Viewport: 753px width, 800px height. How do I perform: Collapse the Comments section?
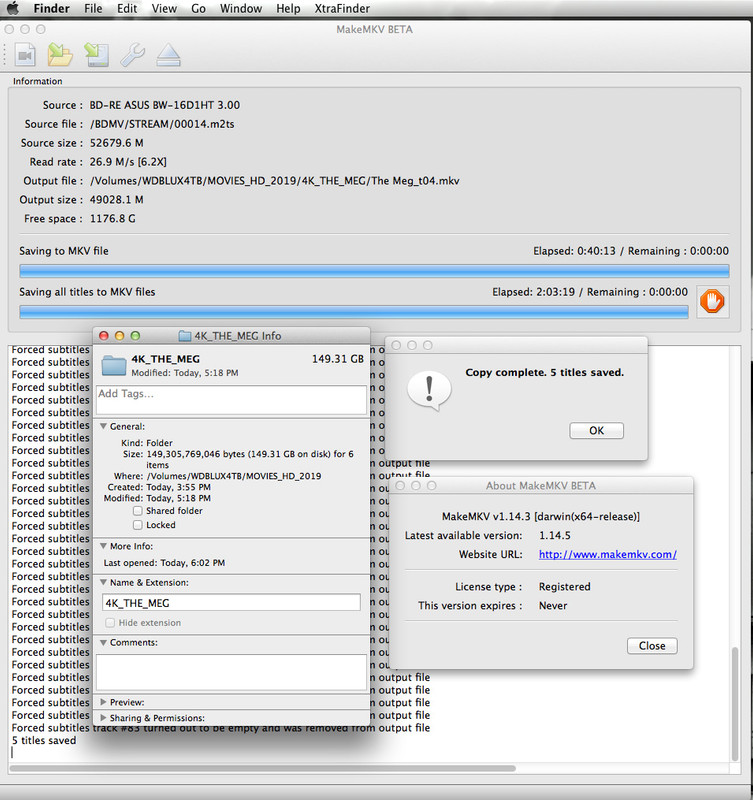pos(104,642)
